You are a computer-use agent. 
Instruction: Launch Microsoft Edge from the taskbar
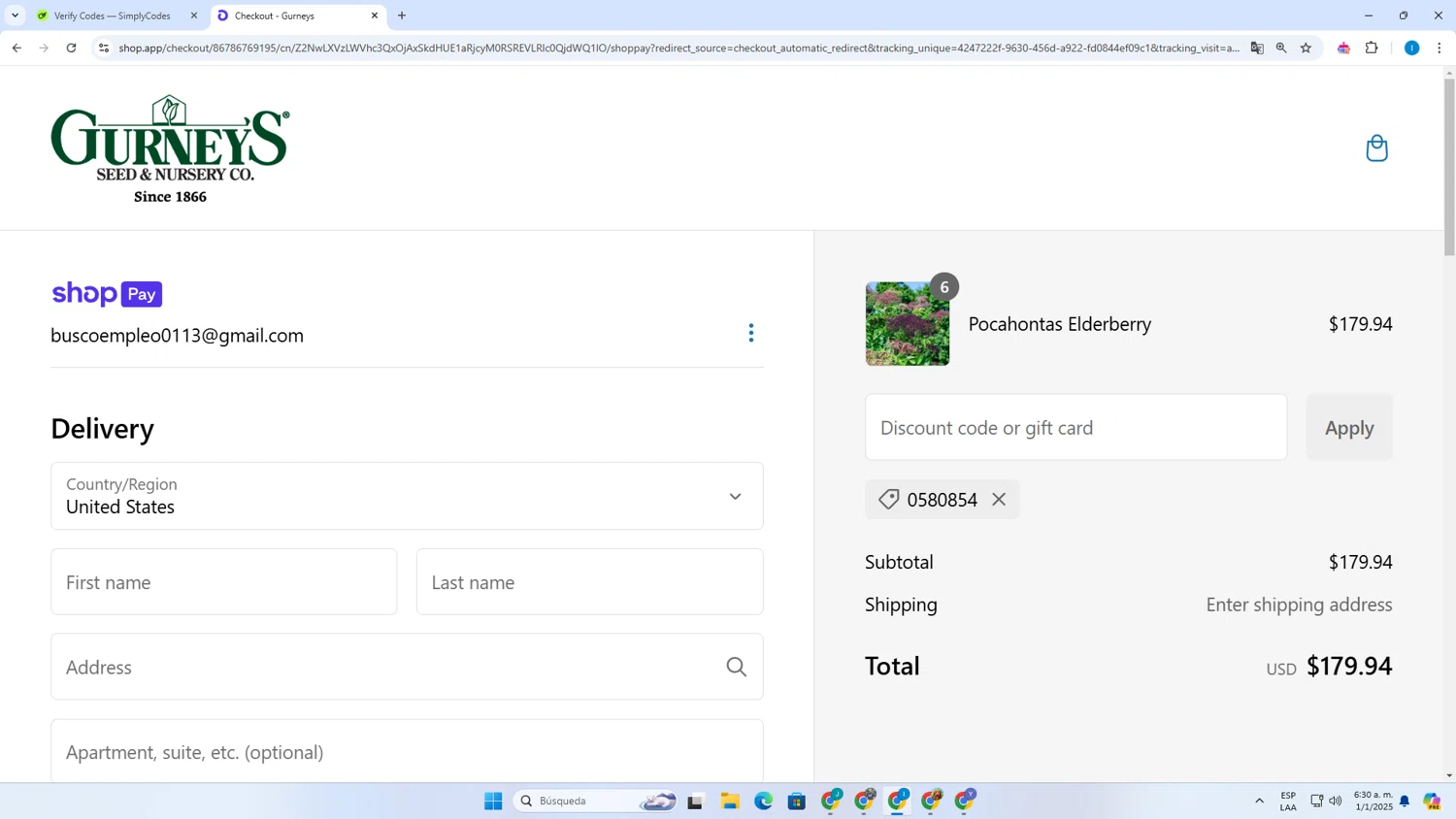coord(763,801)
